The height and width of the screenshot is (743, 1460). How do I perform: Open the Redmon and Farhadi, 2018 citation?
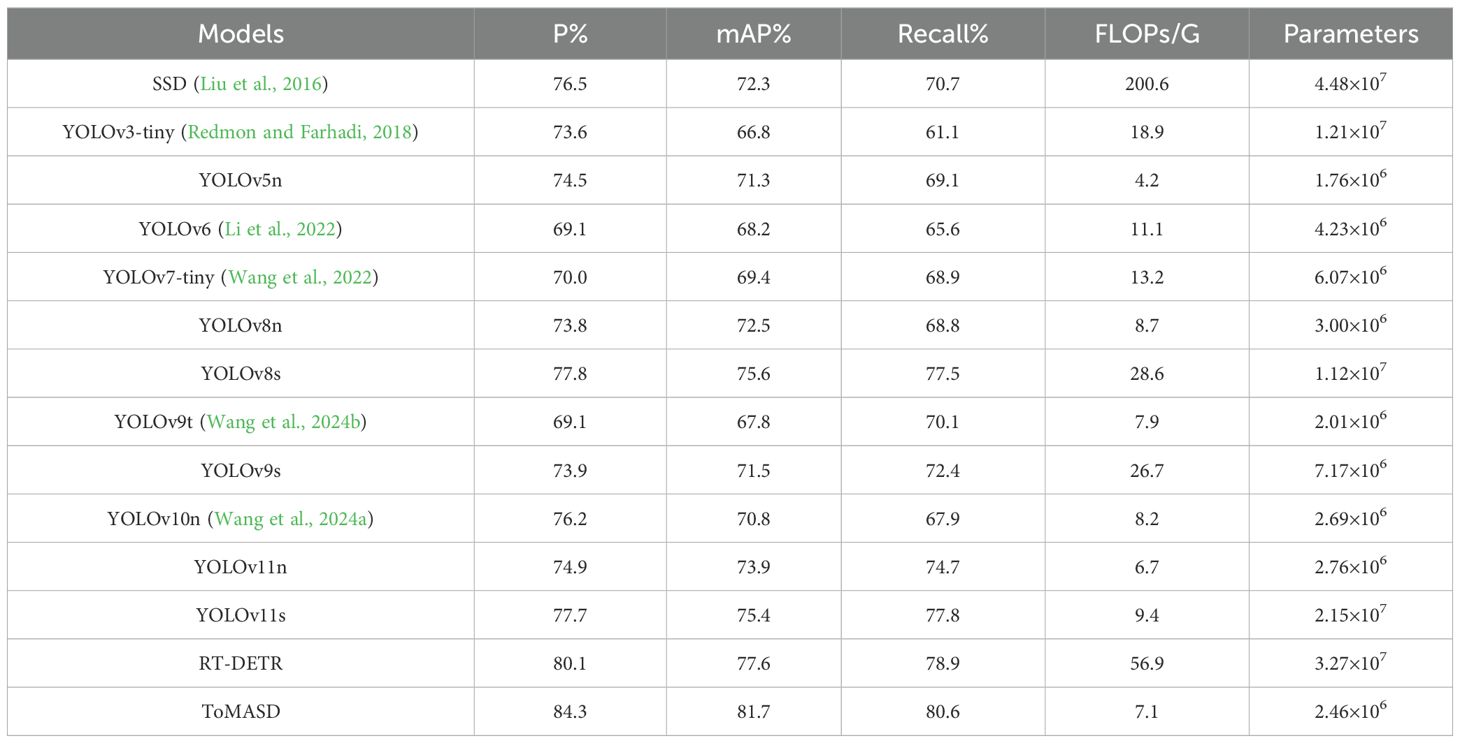298,132
